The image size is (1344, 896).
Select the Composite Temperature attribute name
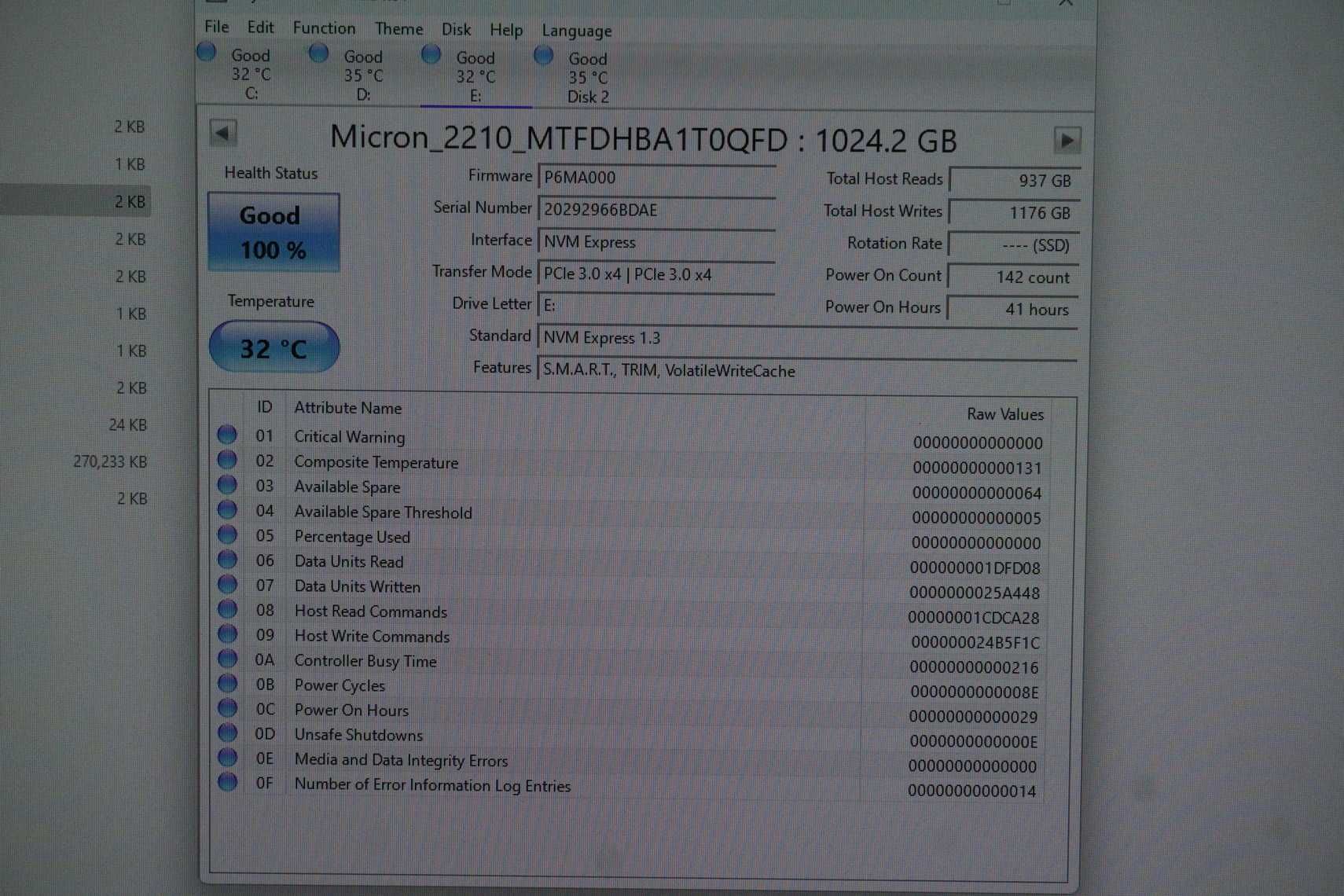pyautogui.click(x=376, y=462)
